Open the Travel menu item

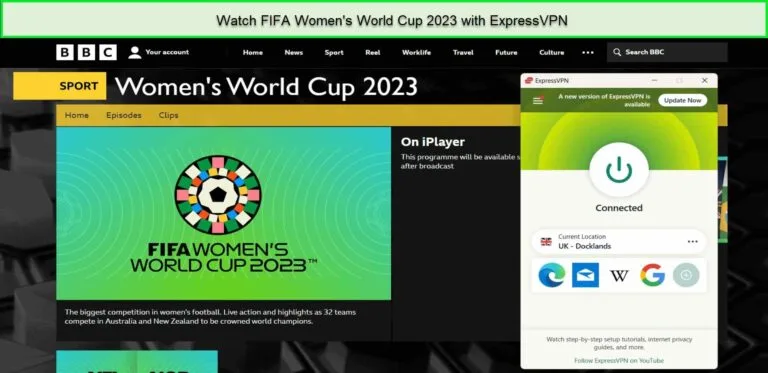463,52
